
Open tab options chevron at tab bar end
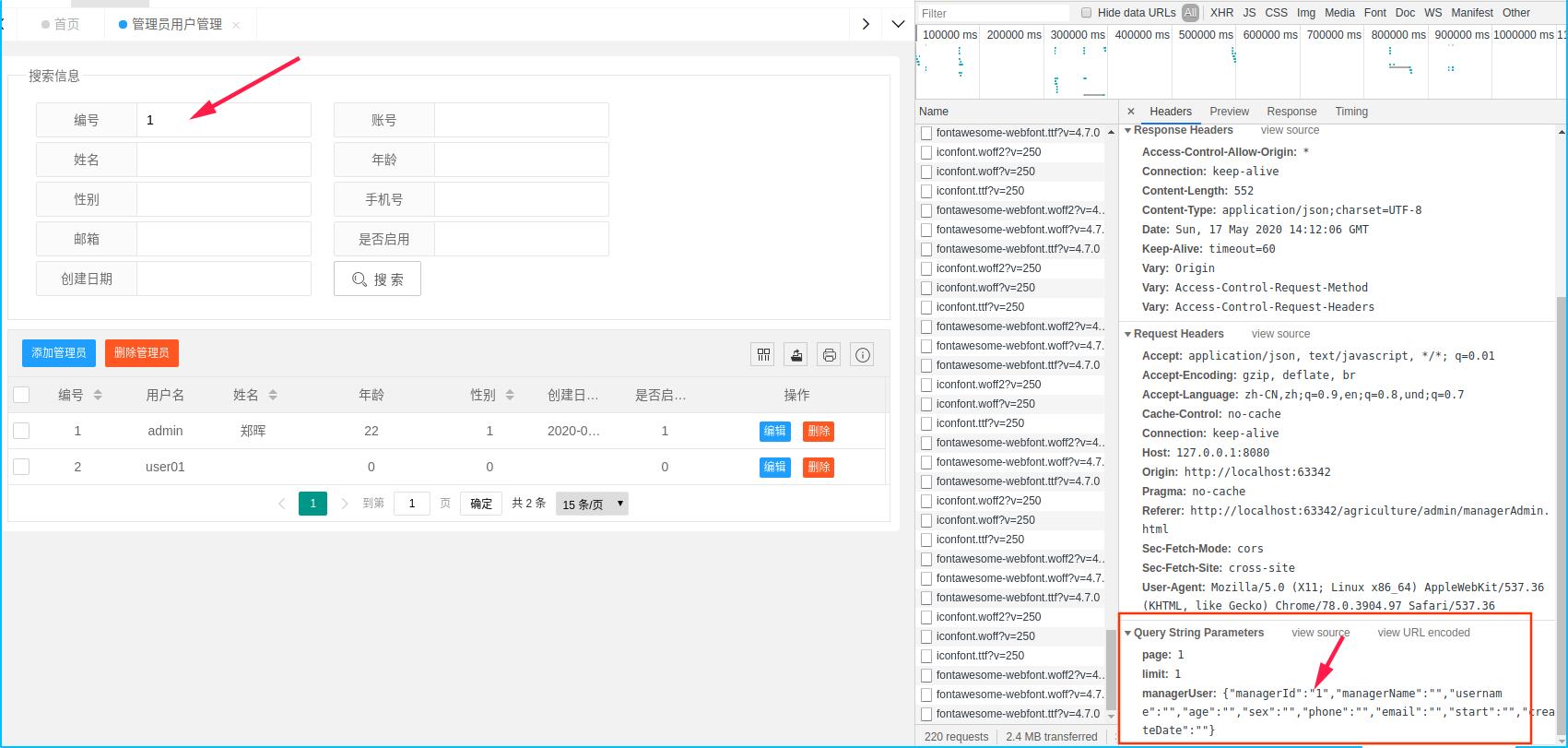898,24
